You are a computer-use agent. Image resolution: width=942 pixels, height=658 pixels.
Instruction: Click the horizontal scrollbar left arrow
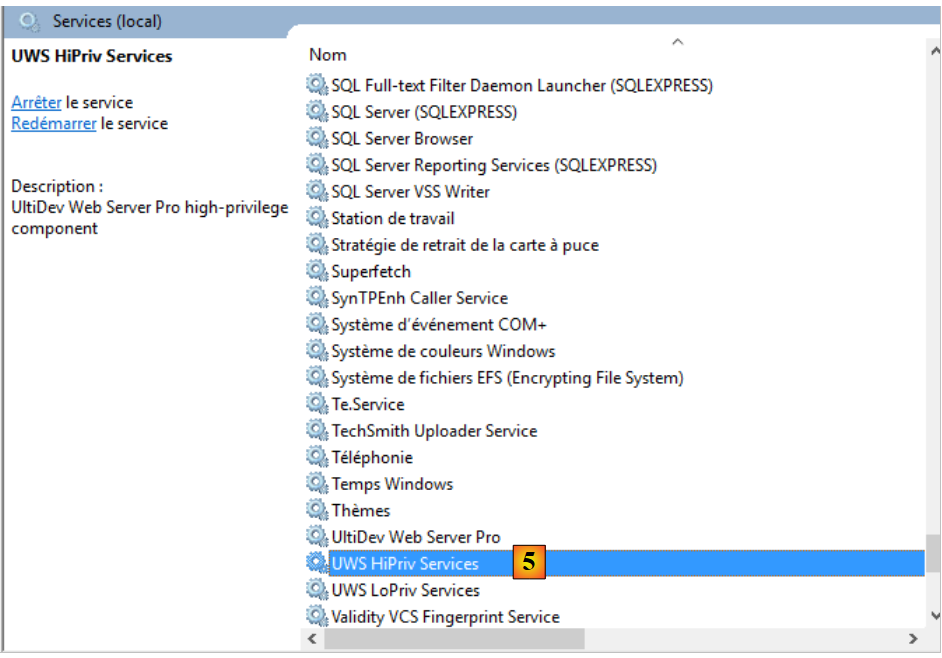coord(313,639)
